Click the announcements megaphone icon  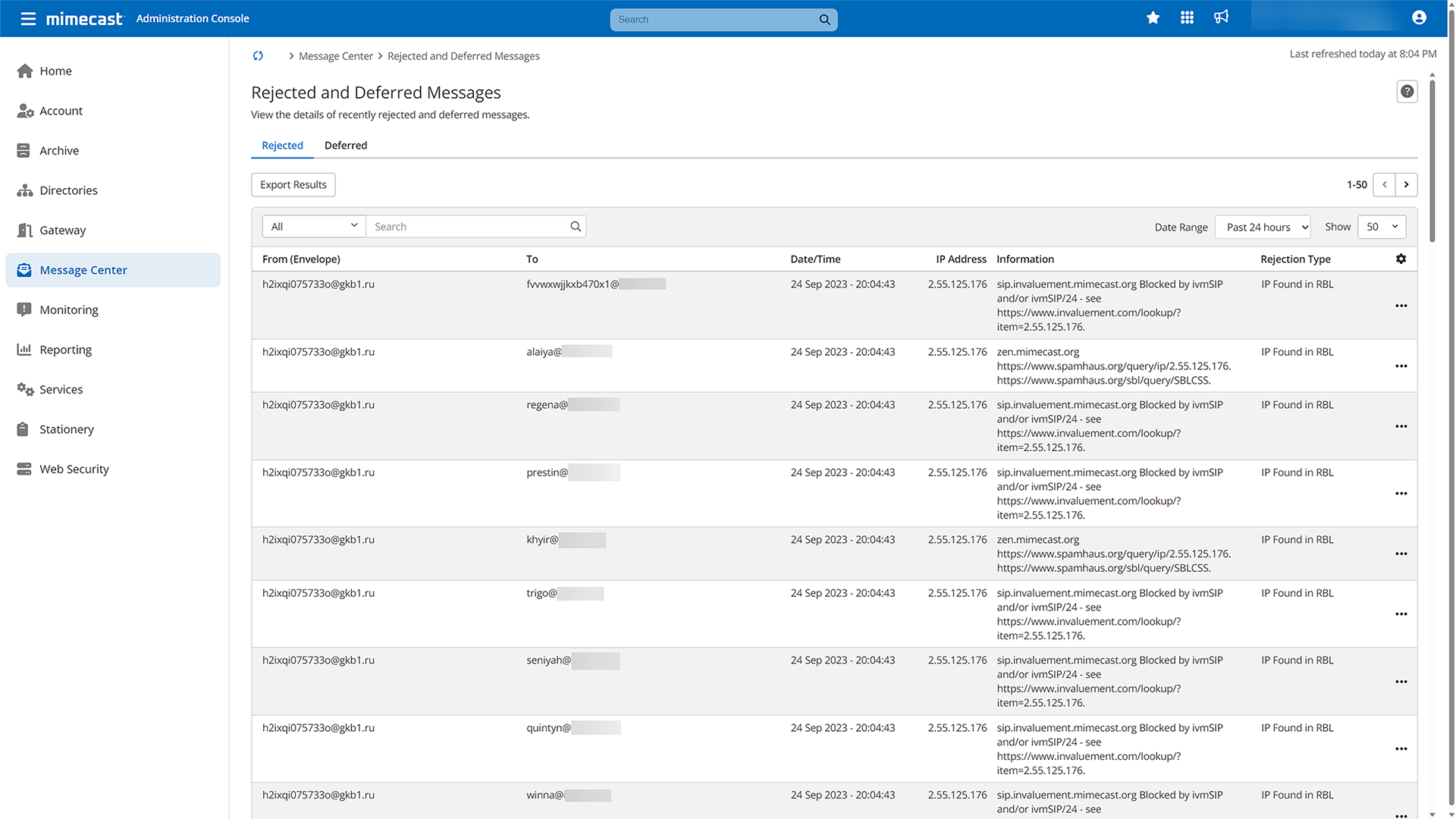(x=1221, y=17)
